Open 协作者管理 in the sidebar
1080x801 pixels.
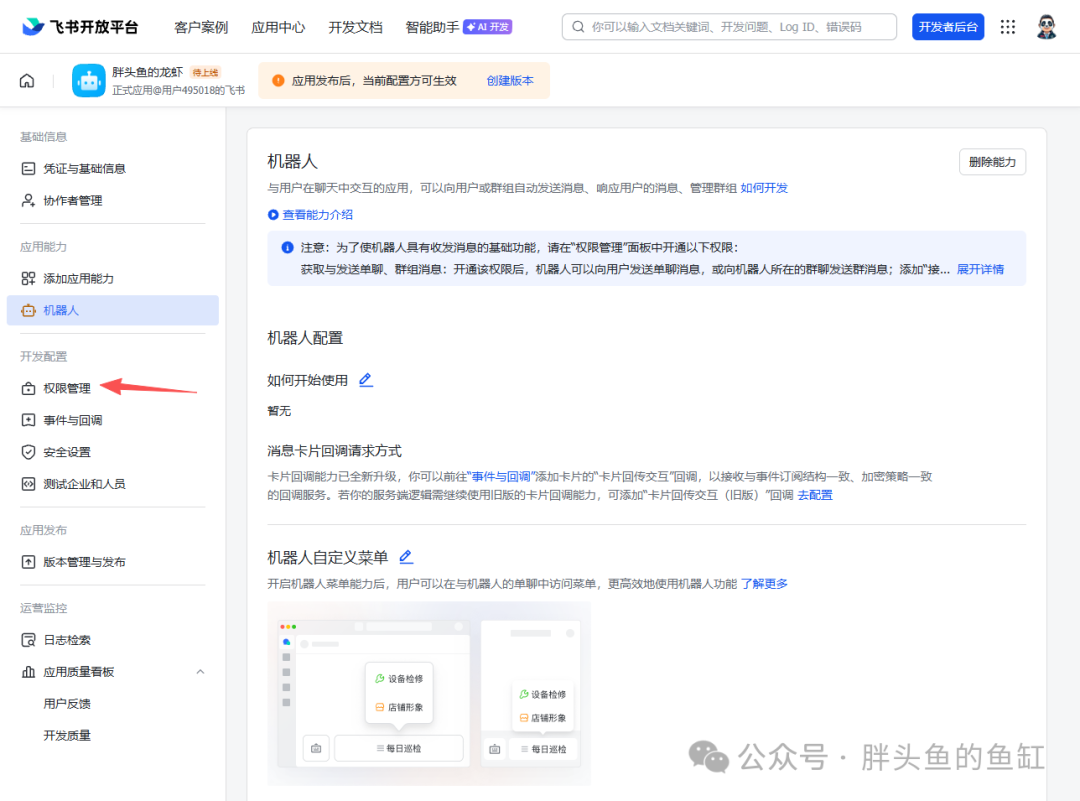coord(113,200)
